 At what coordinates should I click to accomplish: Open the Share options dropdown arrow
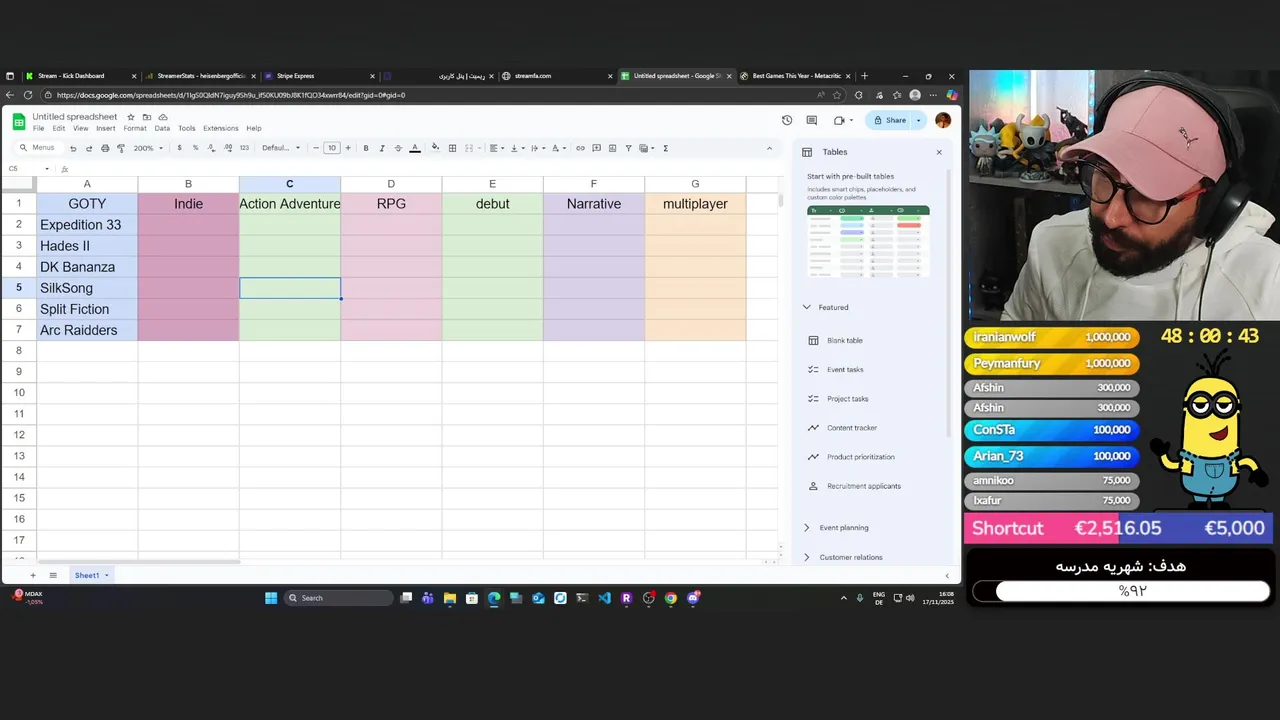918,120
